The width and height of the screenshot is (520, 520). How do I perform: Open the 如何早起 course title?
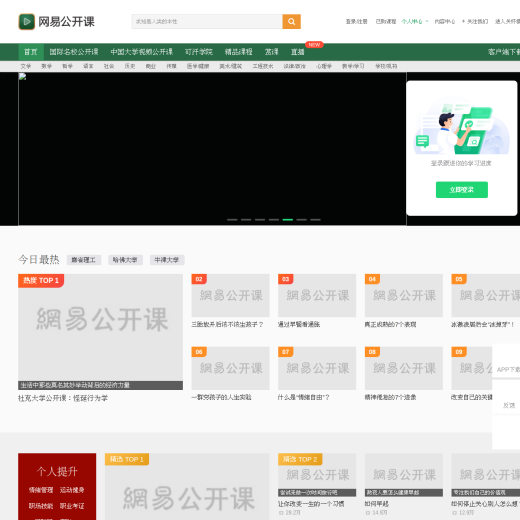(x=377, y=504)
